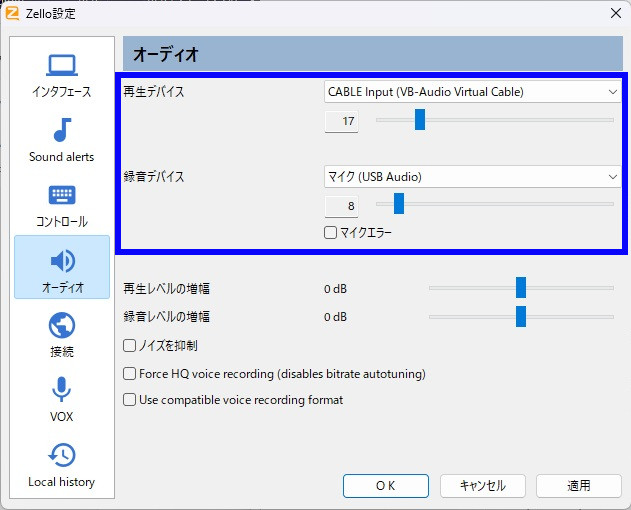Select the Sound alerts music note icon
Image resolution: width=631 pixels, height=510 pixels.
[62, 131]
